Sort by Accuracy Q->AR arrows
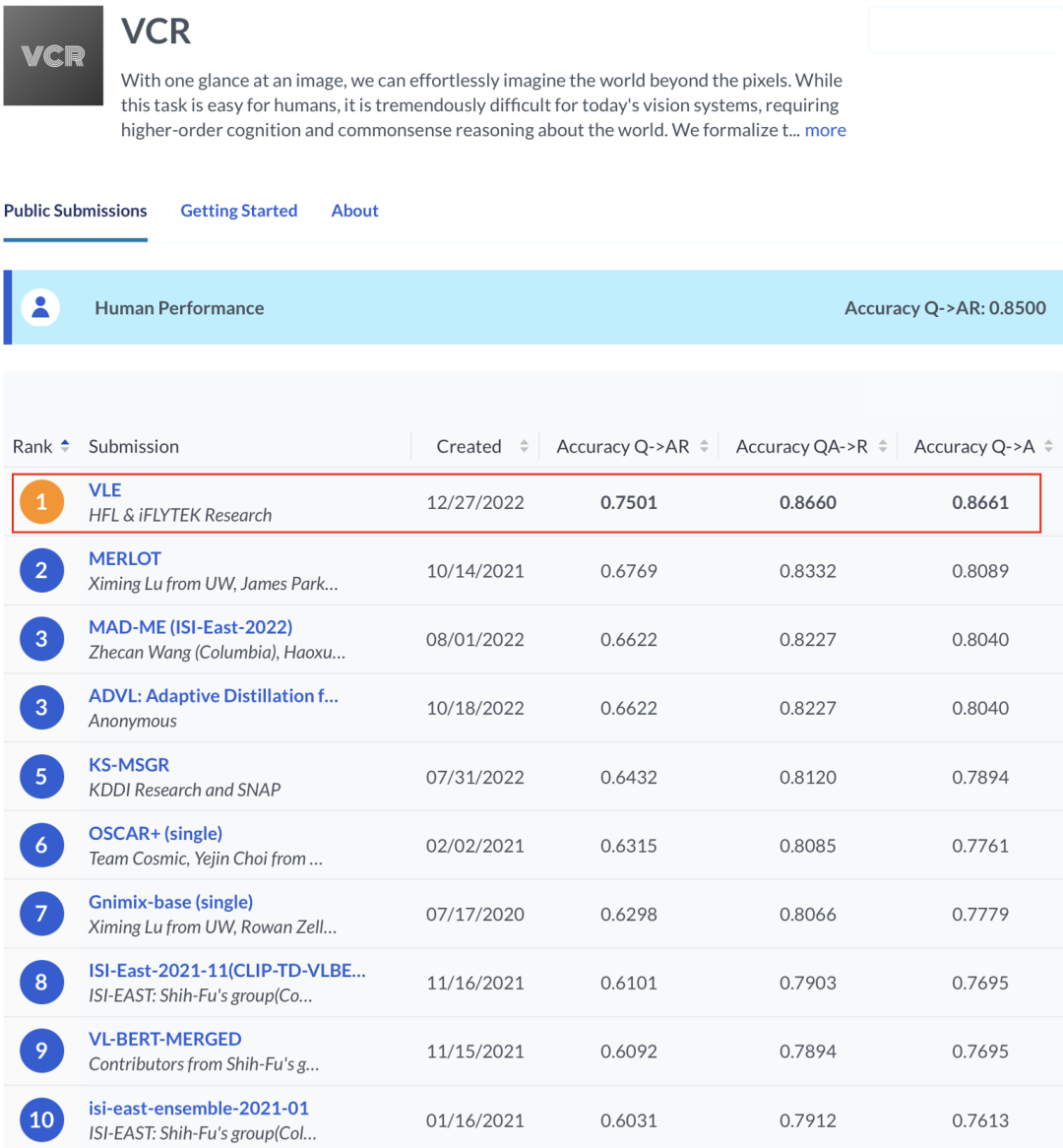The width and height of the screenshot is (1063, 1148). [705, 446]
